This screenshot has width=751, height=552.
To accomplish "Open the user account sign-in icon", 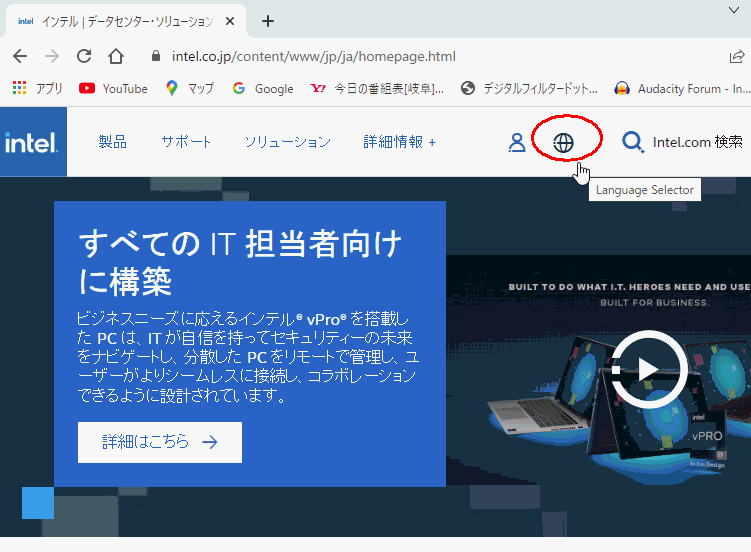I will [x=517, y=142].
